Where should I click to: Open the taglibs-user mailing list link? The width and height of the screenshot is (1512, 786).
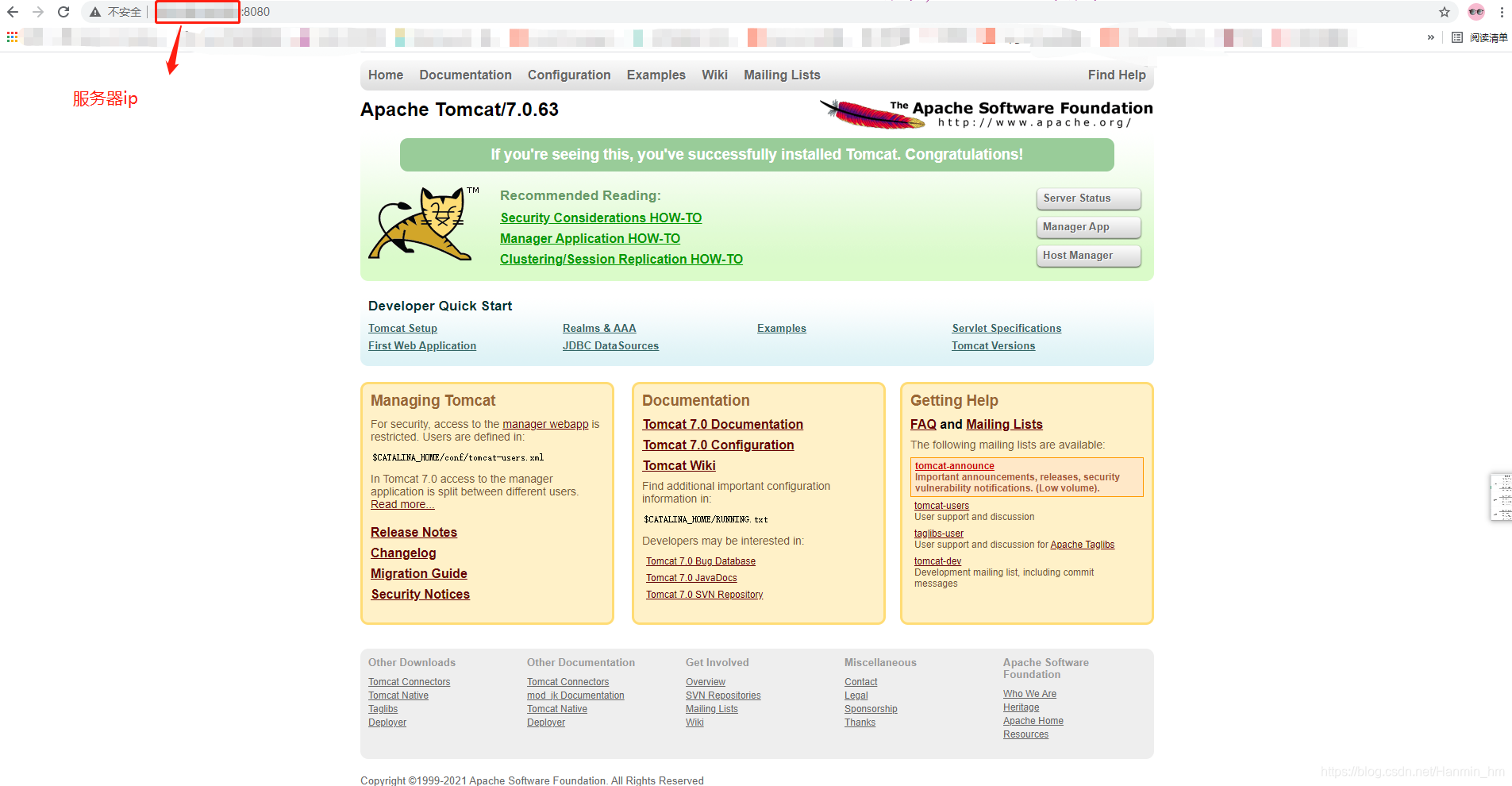point(939,534)
